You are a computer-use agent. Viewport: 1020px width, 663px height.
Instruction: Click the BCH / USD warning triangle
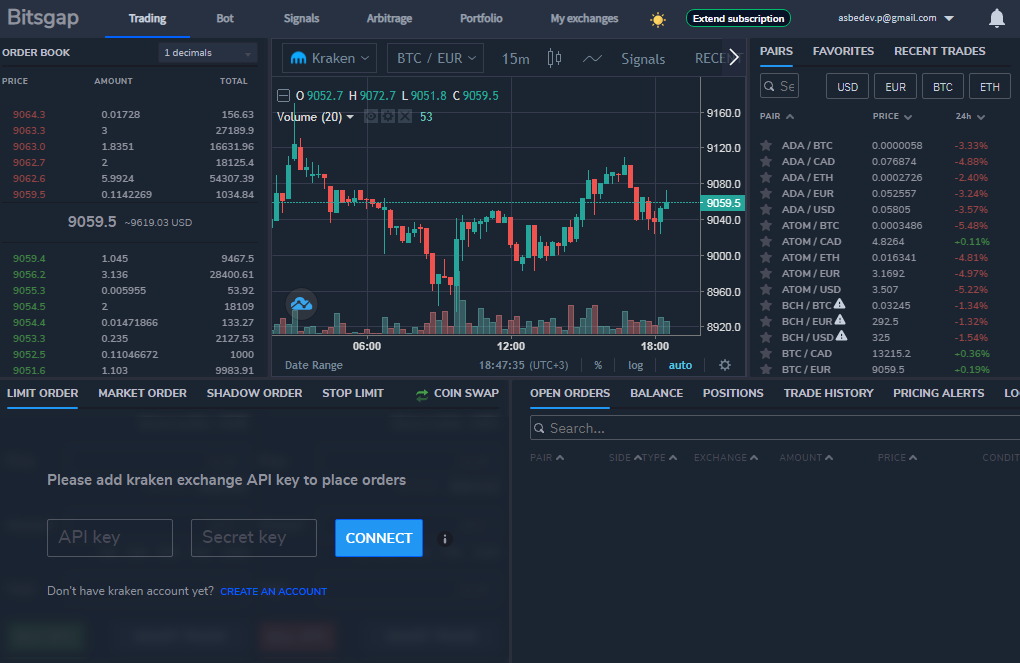(x=842, y=336)
